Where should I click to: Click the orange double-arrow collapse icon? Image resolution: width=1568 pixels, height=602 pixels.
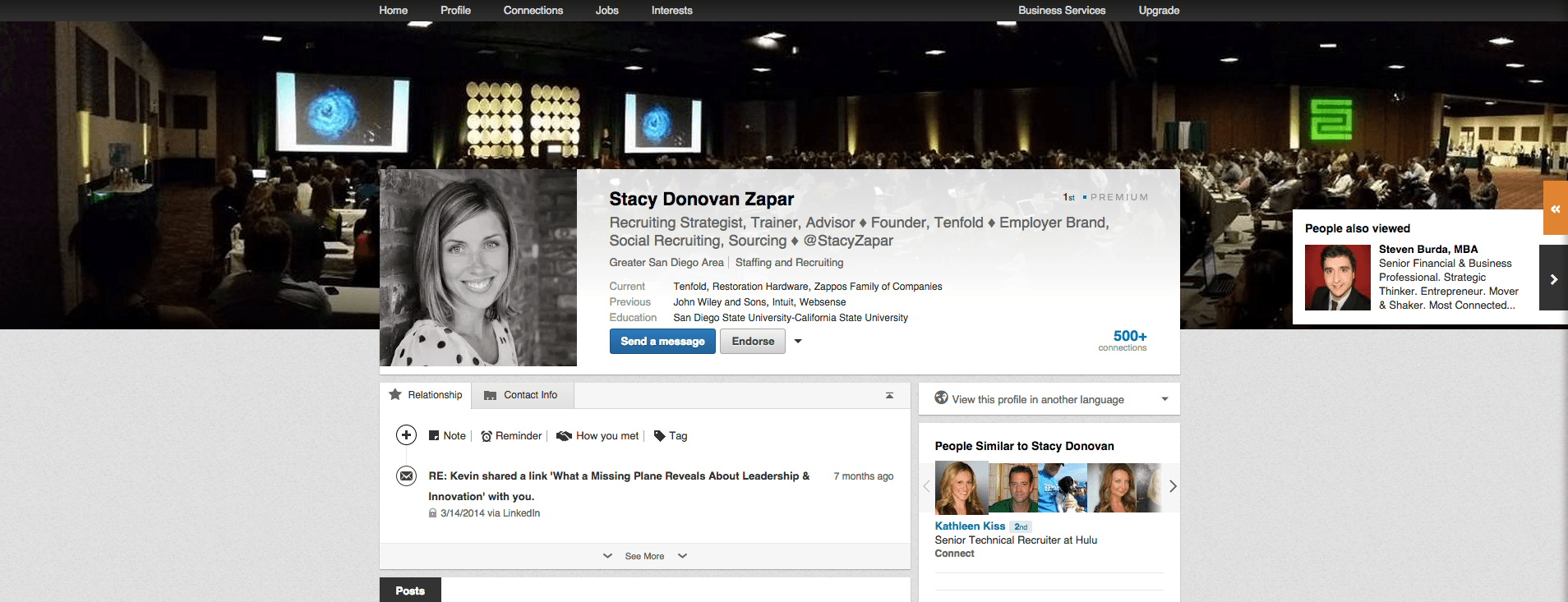(1555, 209)
